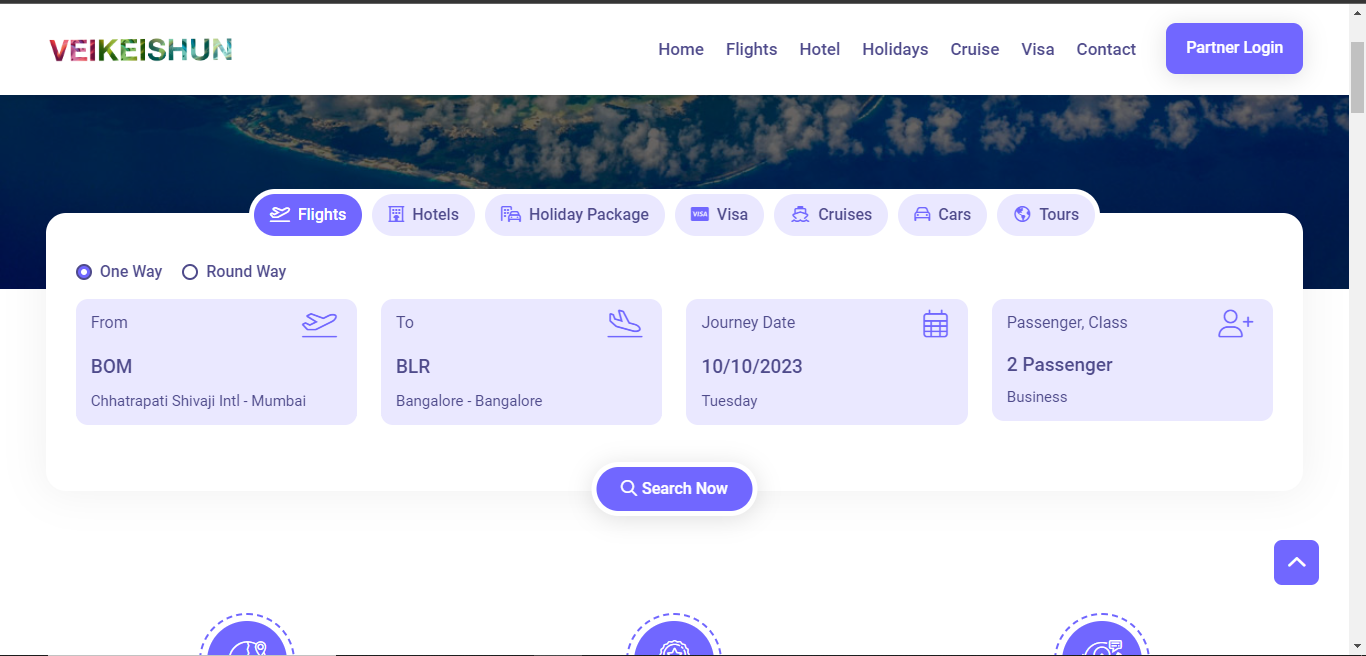This screenshot has width=1366, height=656.
Task: Select the Round Way radio button
Action: pos(190,272)
